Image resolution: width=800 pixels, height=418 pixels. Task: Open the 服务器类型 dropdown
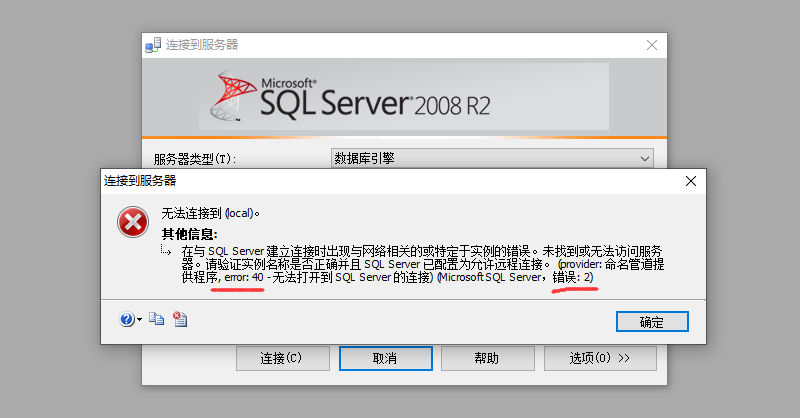(492, 158)
